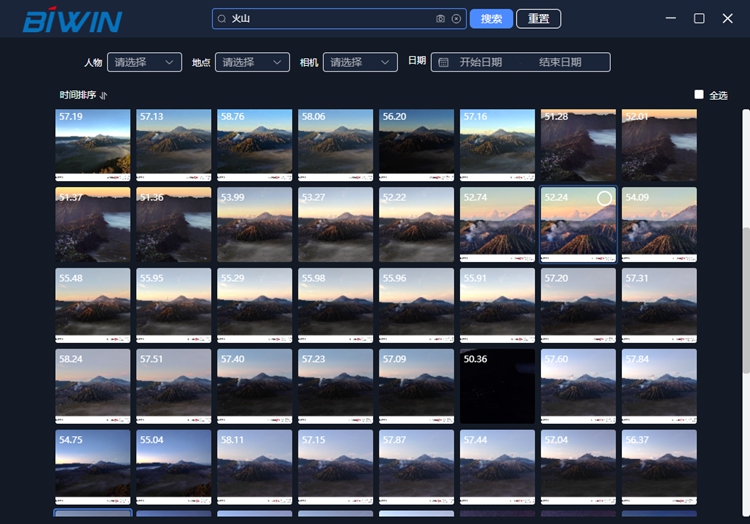Open the thumbnail labeled 58.11
Viewport: 750px width, 524px height.
click(254, 467)
